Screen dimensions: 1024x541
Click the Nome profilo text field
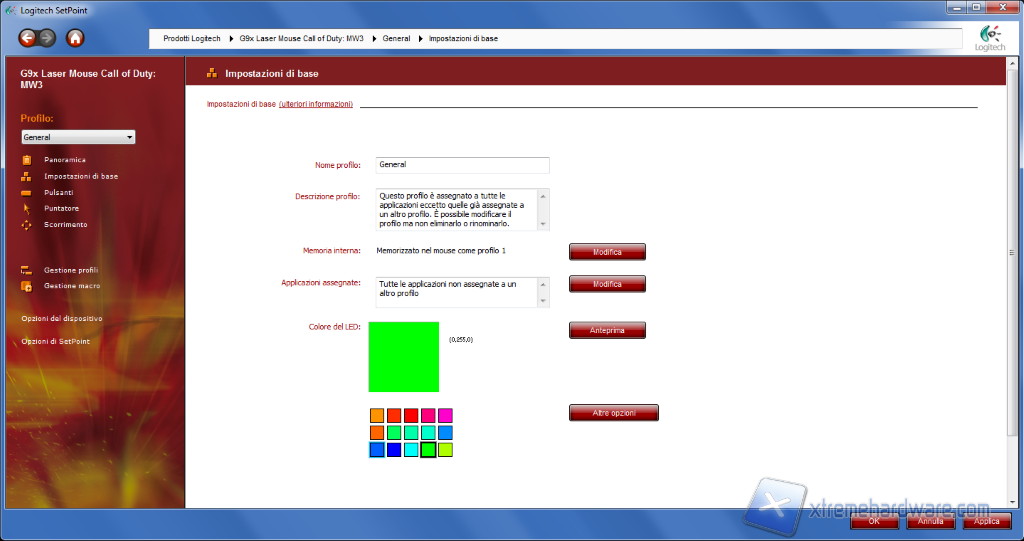462,165
